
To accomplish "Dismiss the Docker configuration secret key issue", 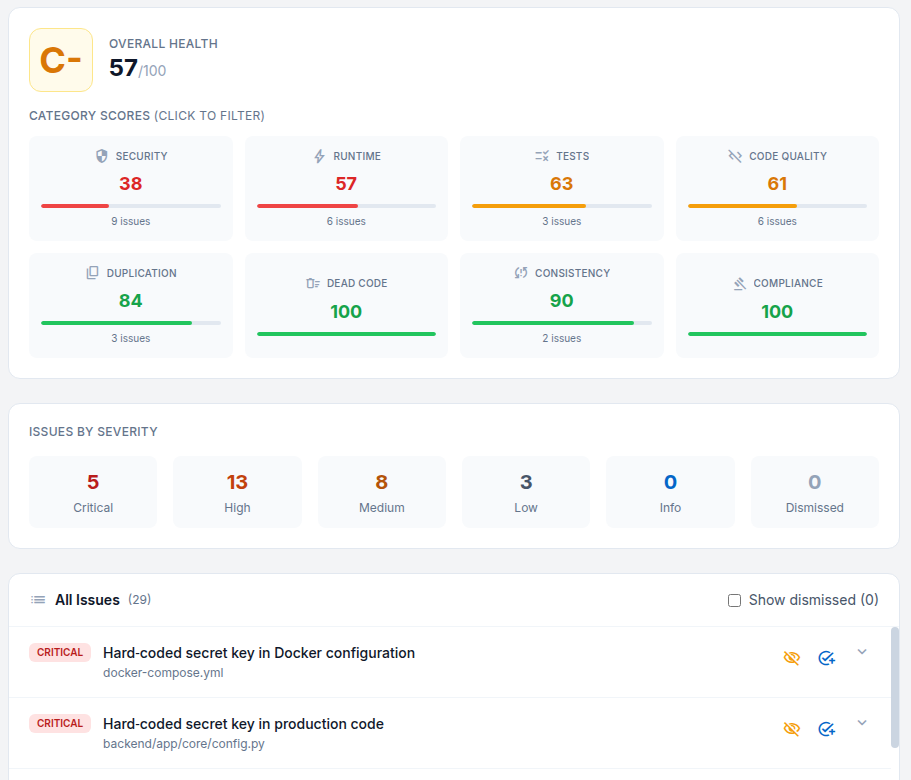I will pos(791,658).
